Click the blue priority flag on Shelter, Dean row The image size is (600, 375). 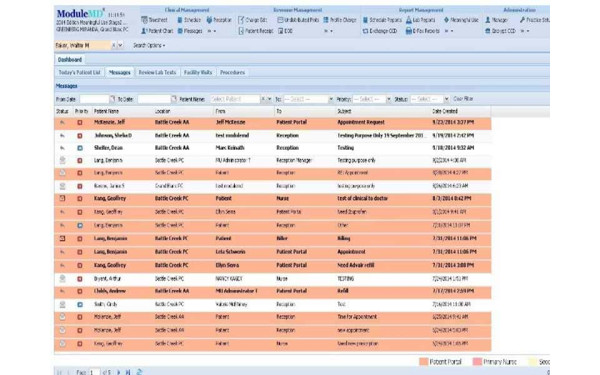(80, 148)
